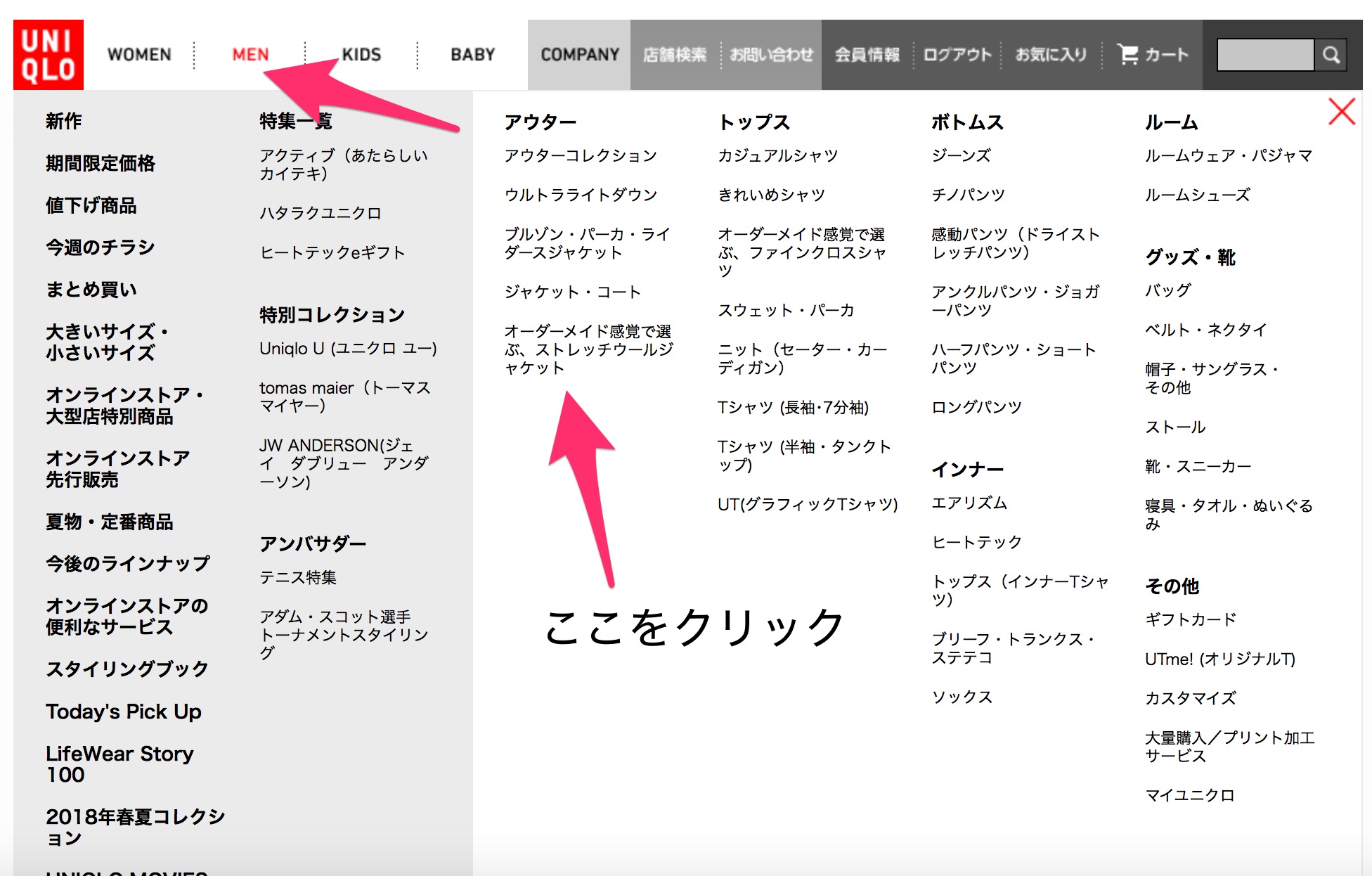
Task: Open ロングパンツ link
Action: tap(977, 407)
